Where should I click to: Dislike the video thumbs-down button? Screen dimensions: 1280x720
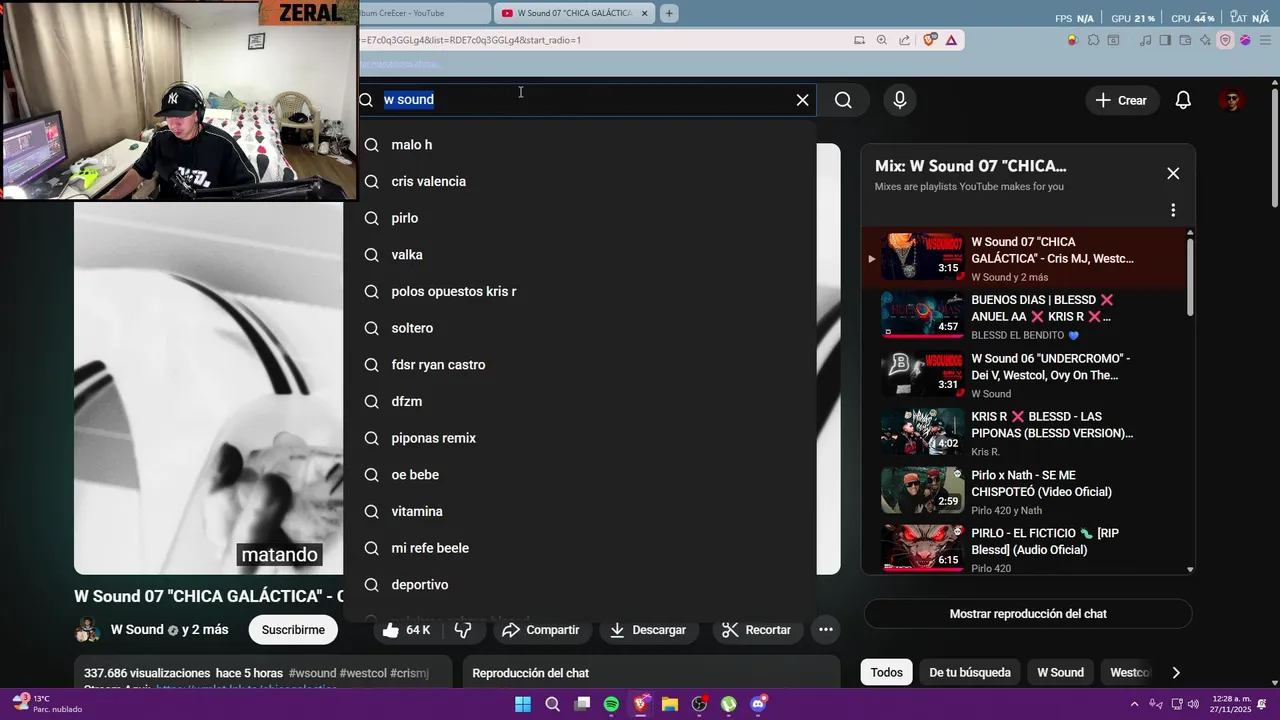point(462,630)
